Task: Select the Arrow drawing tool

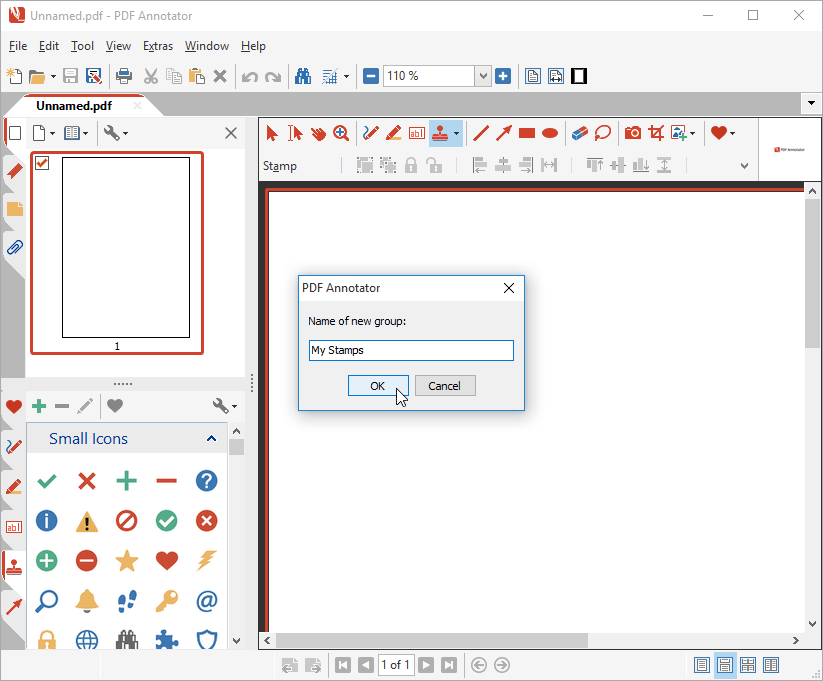Action: pyautogui.click(x=503, y=133)
